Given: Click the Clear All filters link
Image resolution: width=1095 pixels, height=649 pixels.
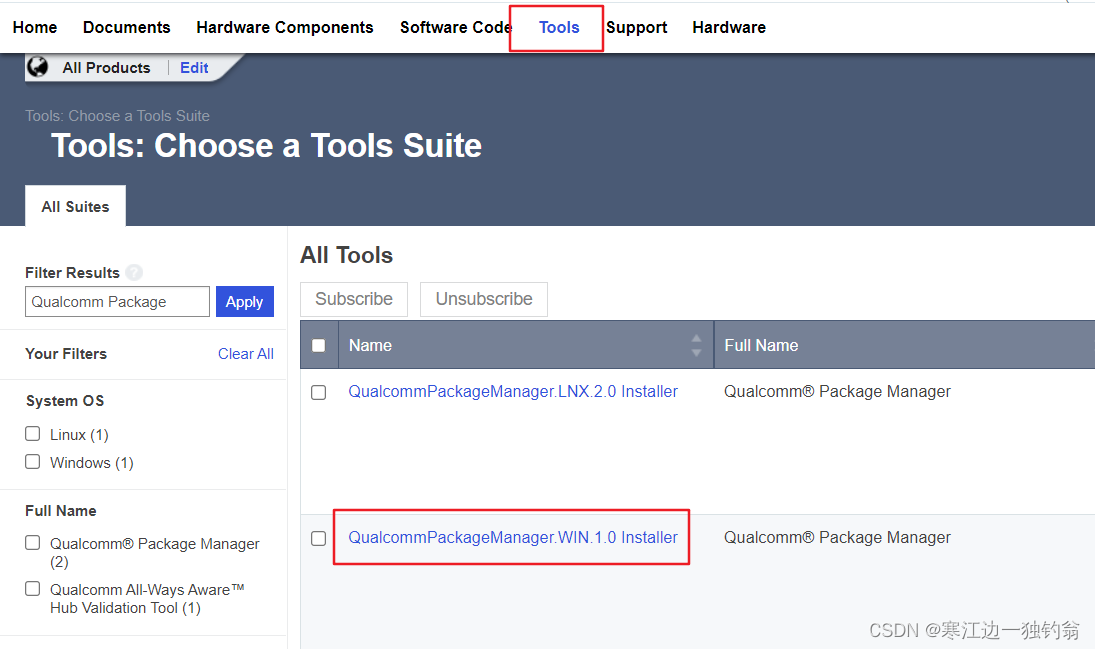Looking at the screenshot, I should 246,353.
